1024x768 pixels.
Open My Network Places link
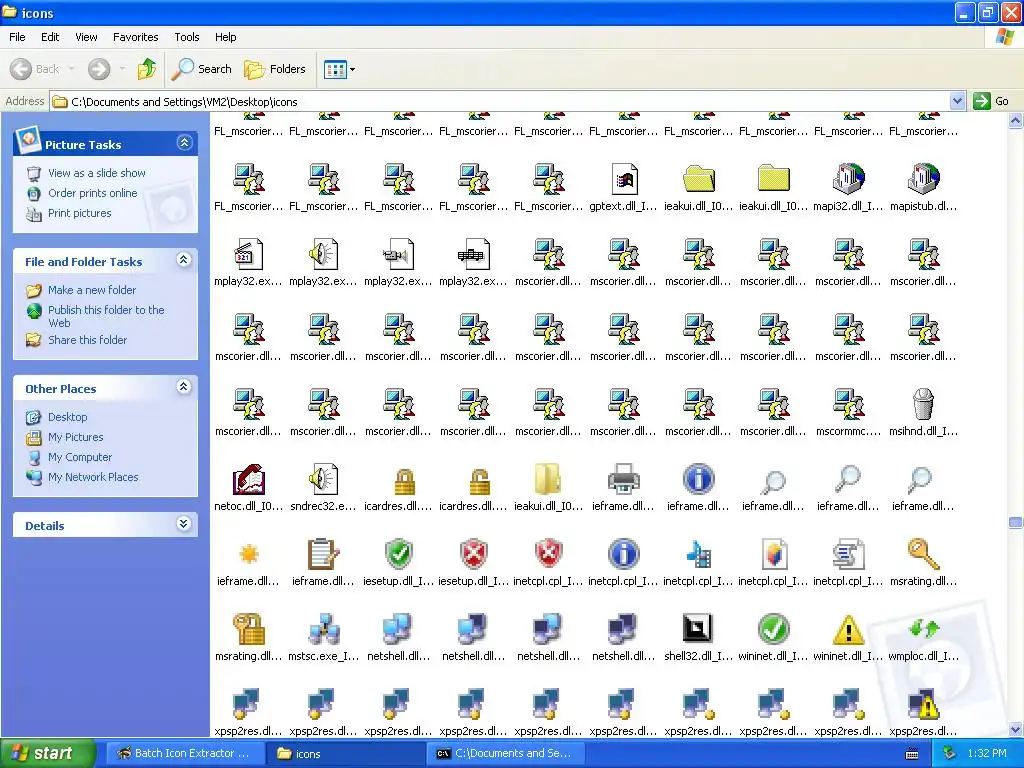click(93, 477)
